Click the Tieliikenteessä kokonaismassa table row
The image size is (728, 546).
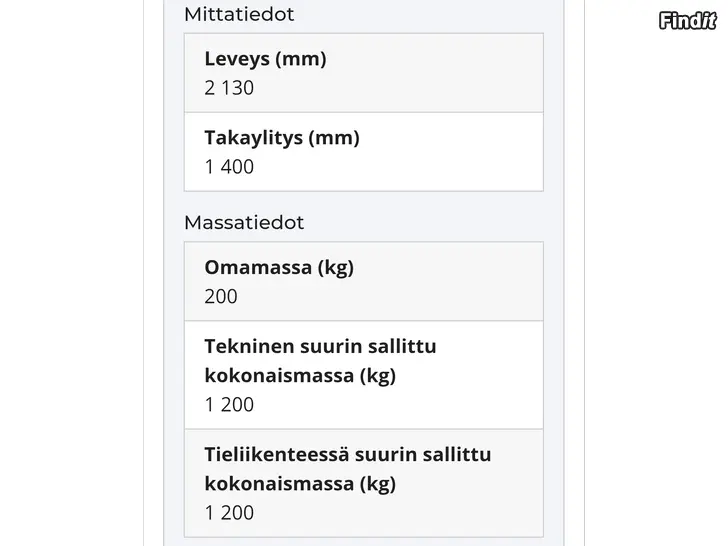364,483
